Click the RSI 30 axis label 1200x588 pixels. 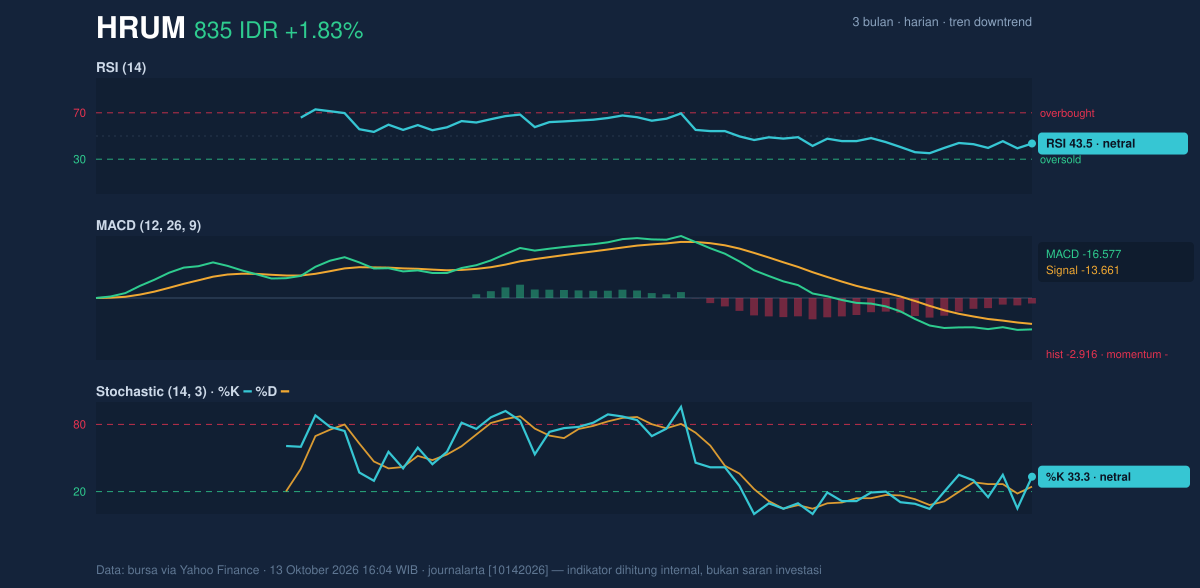click(79, 159)
